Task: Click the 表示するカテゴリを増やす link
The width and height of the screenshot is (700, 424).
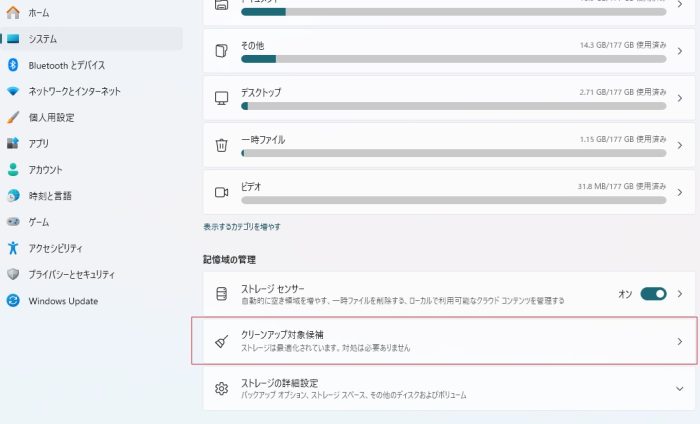Action: [x=242, y=227]
